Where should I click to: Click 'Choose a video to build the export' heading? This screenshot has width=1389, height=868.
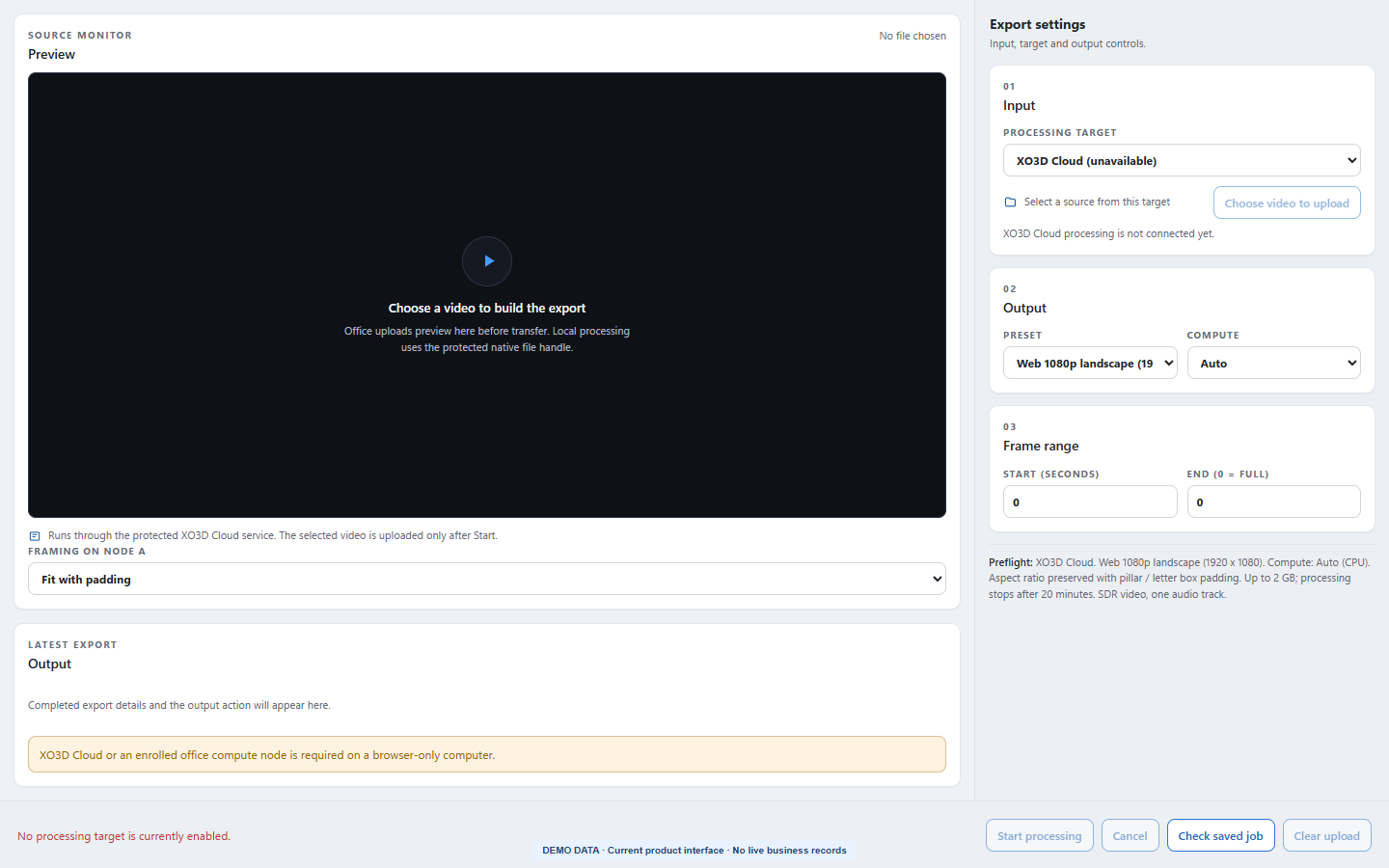point(487,309)
